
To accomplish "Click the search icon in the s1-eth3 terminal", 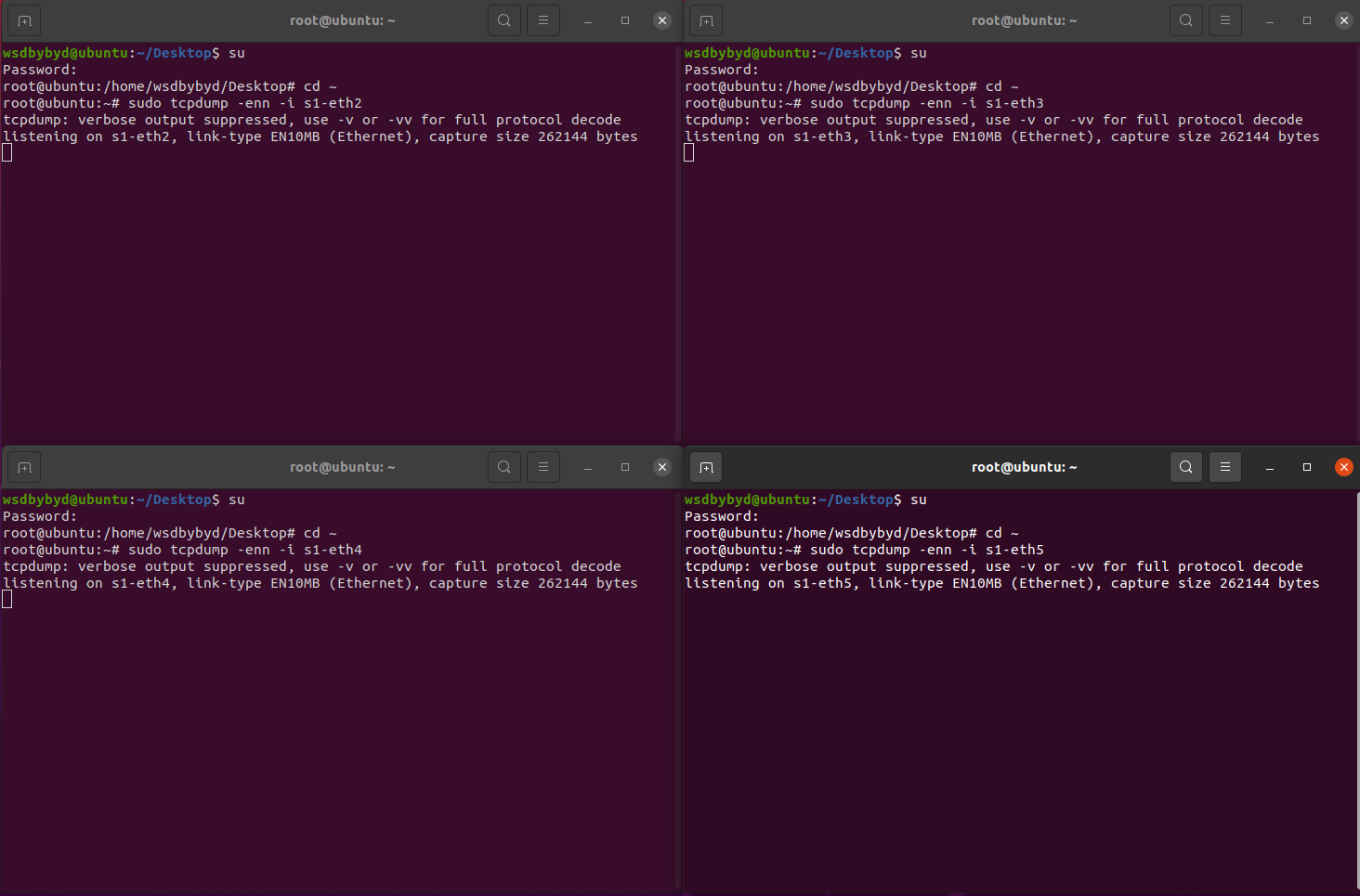I will [x=1186, y=20].
